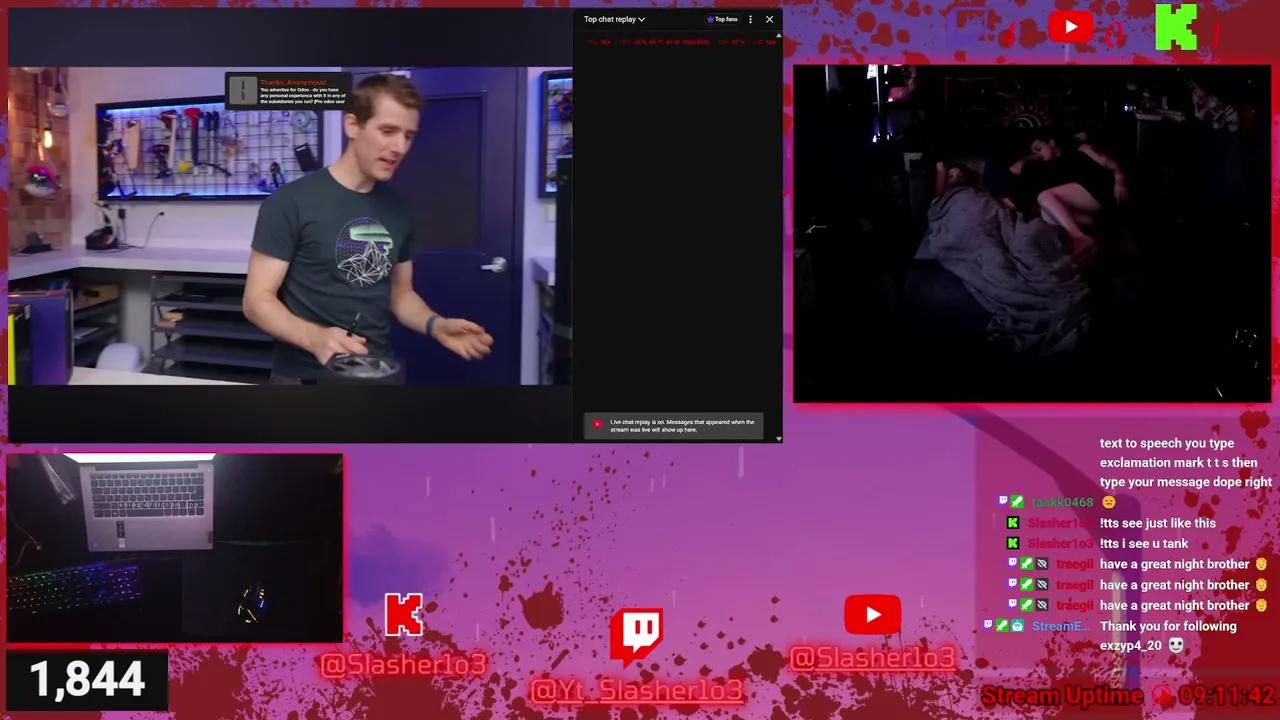
Task: Click the red Kick logo above @Slasher1o3
Action: [404, 615]
